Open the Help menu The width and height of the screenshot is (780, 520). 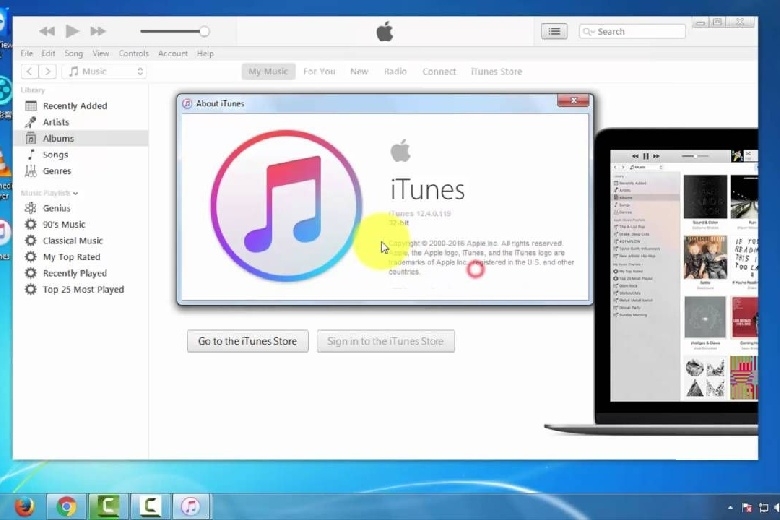(205, 53)
